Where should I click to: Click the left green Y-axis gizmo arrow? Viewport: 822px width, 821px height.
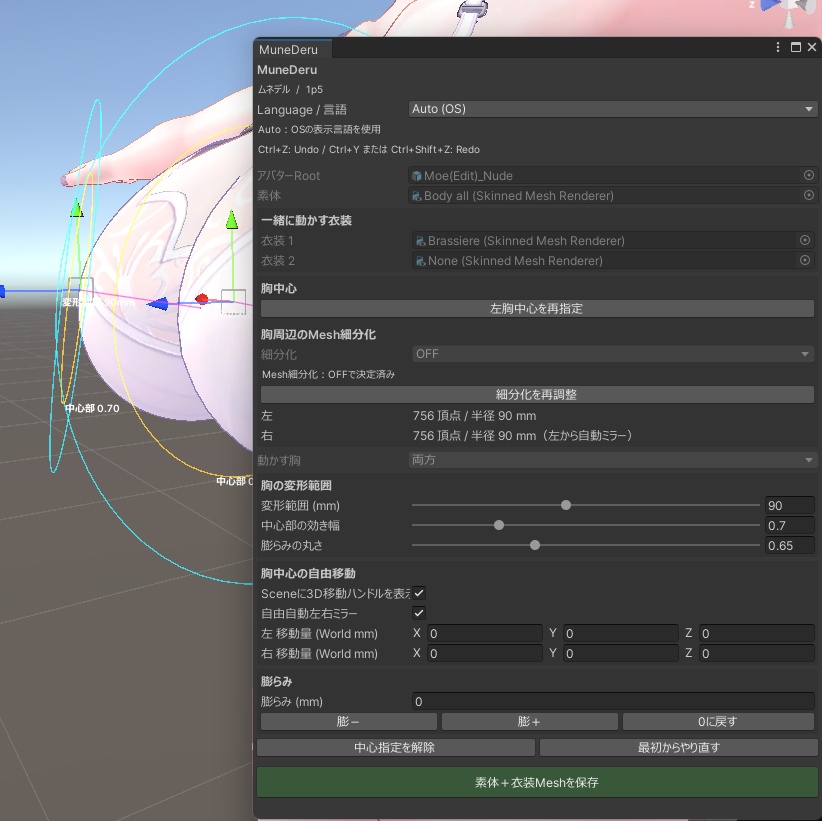pos(77,208)
